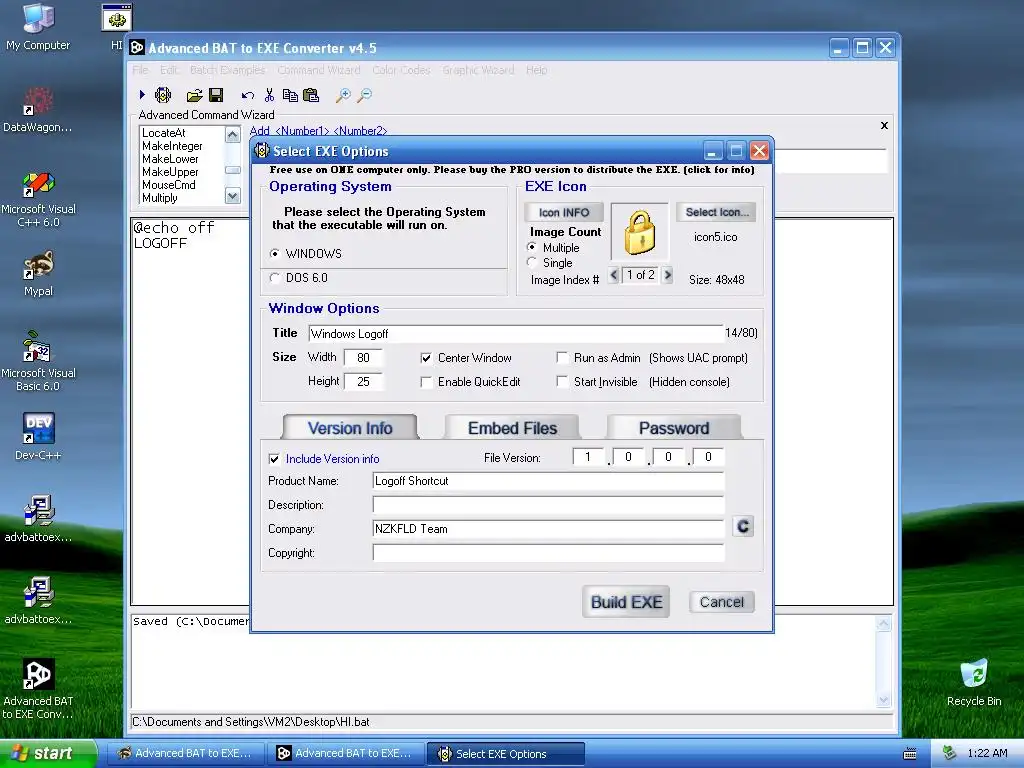This screenshot has height=768, width=1024.
Task: Select Microsoft Visual C++ 6.0 desktop icon
Action: (x=38, y=199)
